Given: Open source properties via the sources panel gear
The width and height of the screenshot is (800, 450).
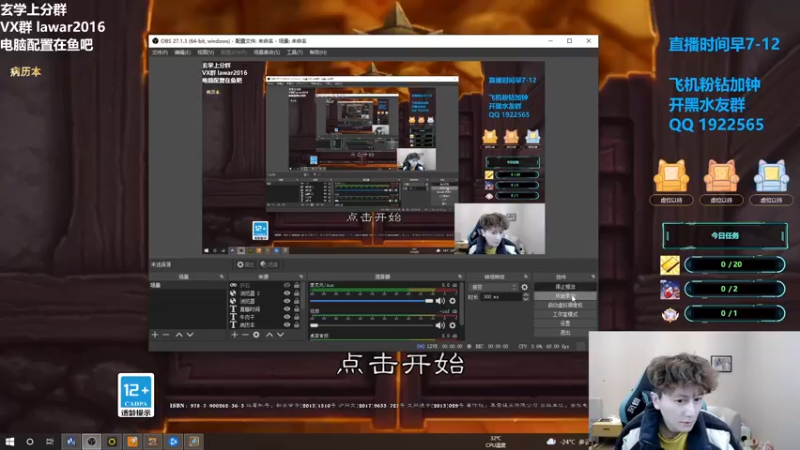Looking at the screenshot, I should [x=256, y=335].
